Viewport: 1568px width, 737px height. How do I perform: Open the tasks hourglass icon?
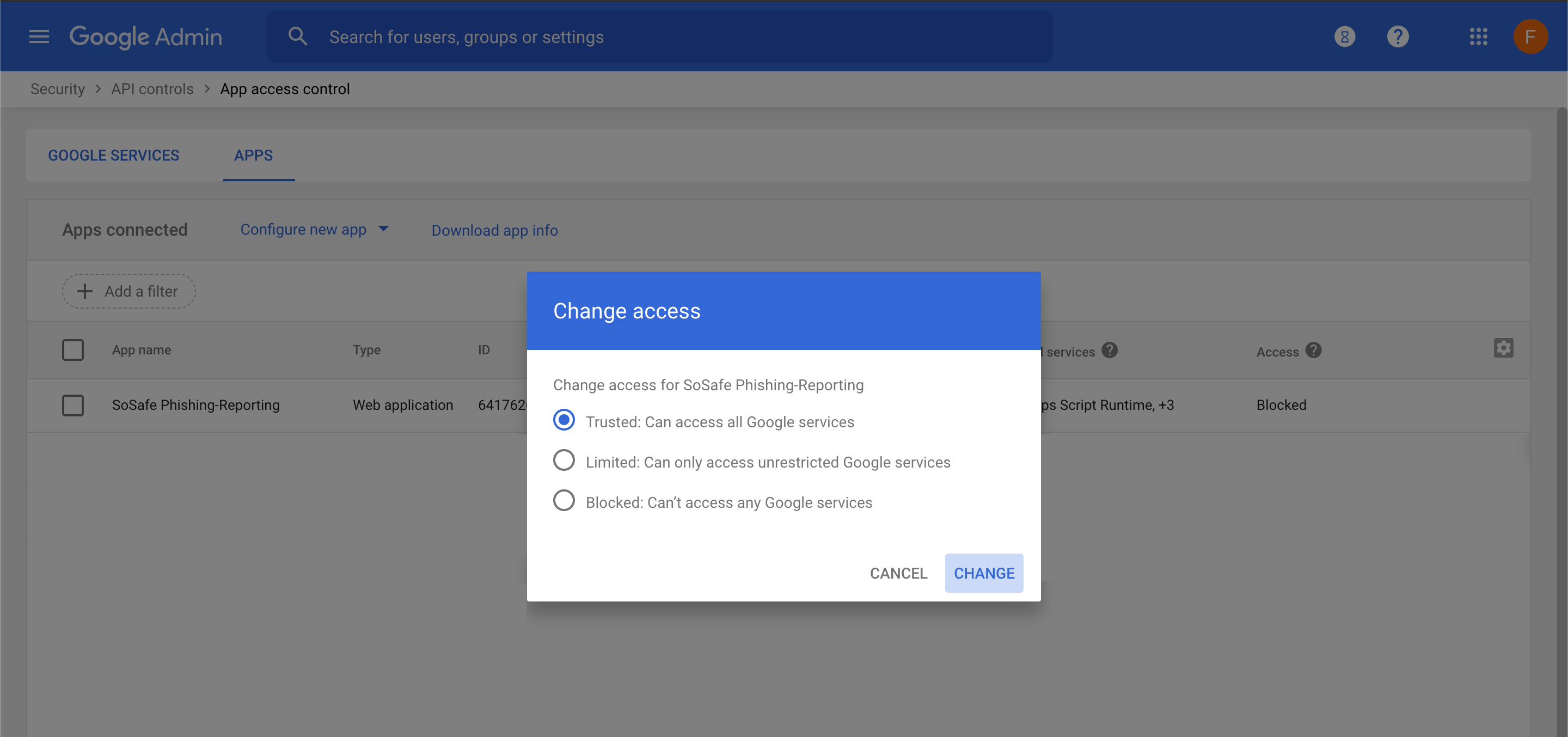point(1345,37)
